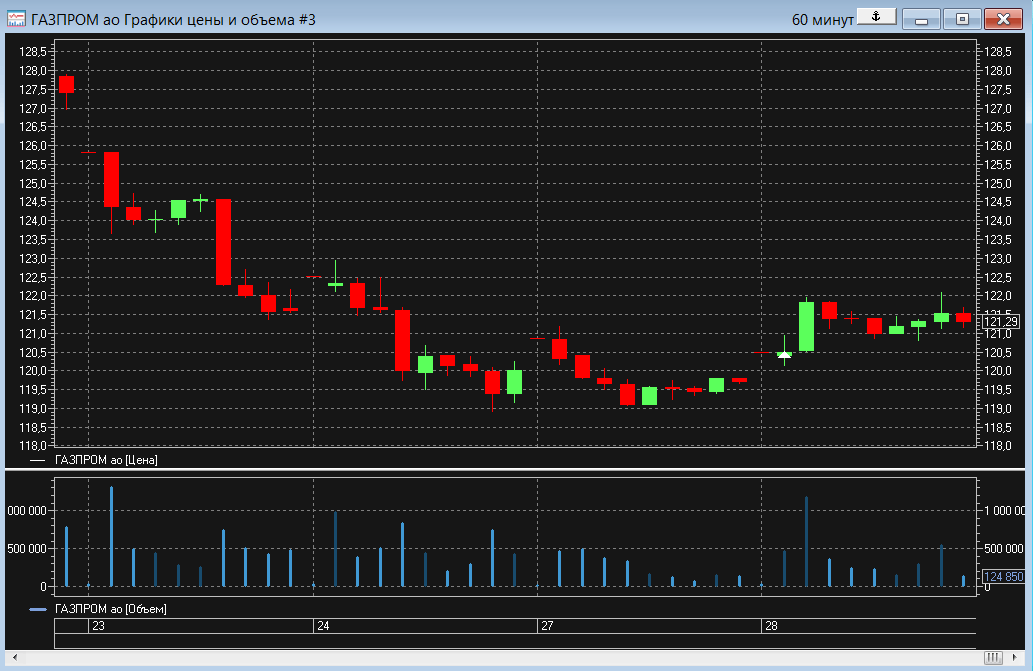
Task: Minimize the ГАЗПРОМ chart window
Action: [x=921, y=19]
